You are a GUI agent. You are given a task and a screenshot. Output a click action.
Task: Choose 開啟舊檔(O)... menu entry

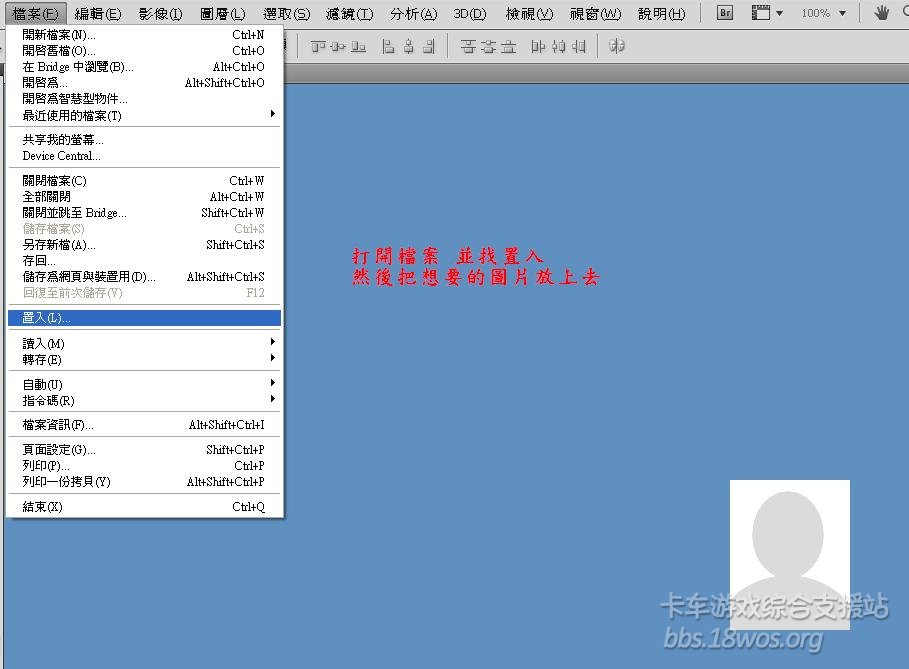point(144,50)
